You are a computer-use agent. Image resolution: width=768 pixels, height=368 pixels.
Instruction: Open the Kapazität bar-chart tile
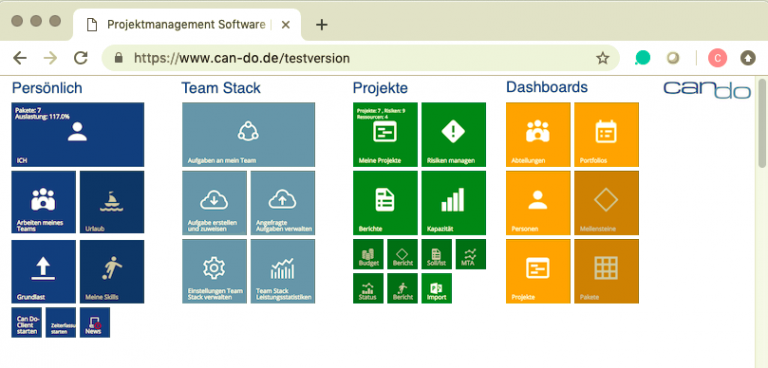pyautogui.click(x=454, y=203)
